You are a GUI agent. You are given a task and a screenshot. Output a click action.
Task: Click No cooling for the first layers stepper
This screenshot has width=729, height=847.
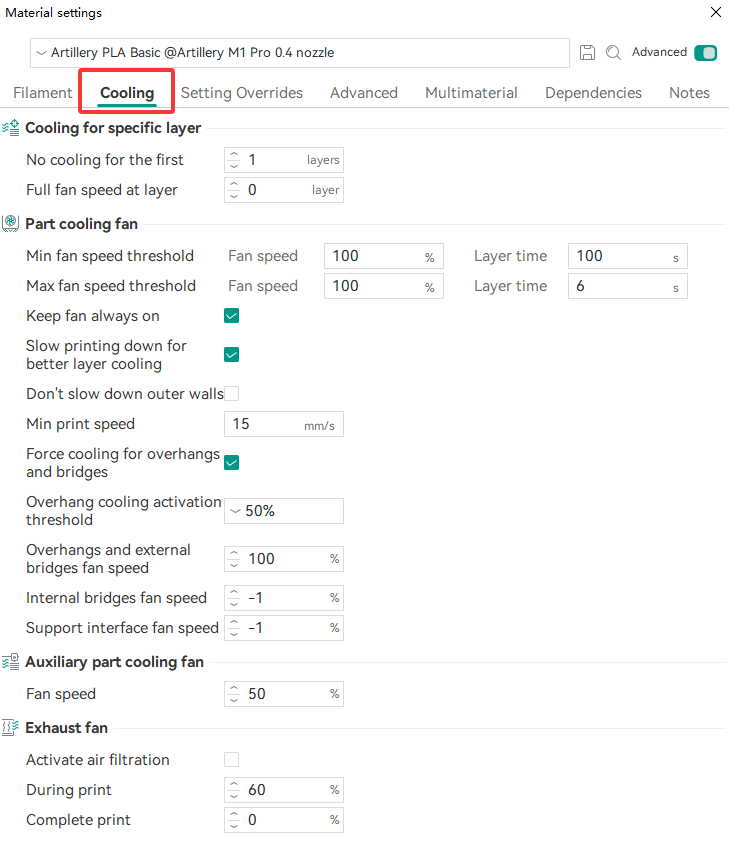pos(234,160)
